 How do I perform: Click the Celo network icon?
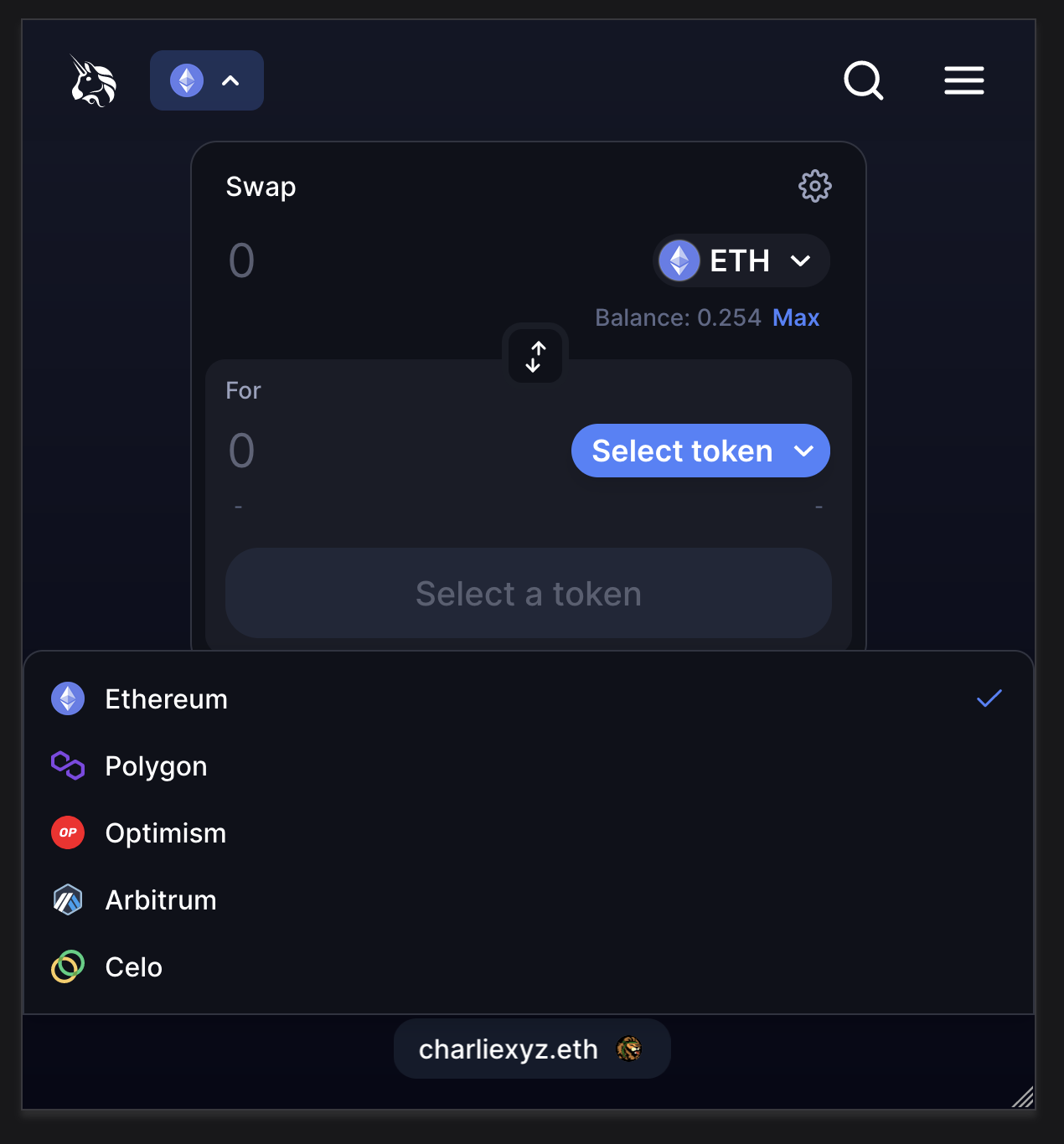click(x=67, y=966)
